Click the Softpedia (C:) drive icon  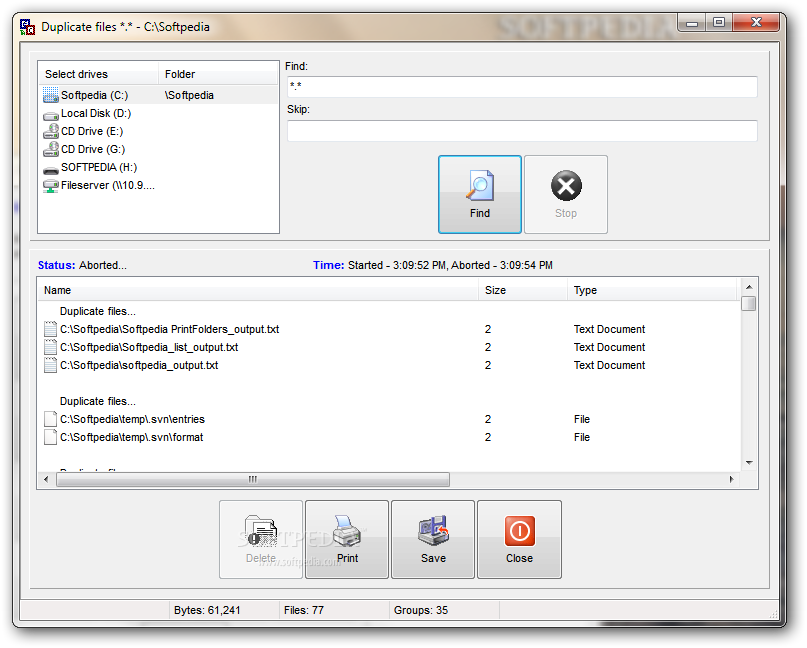click(x=50, y=95)
